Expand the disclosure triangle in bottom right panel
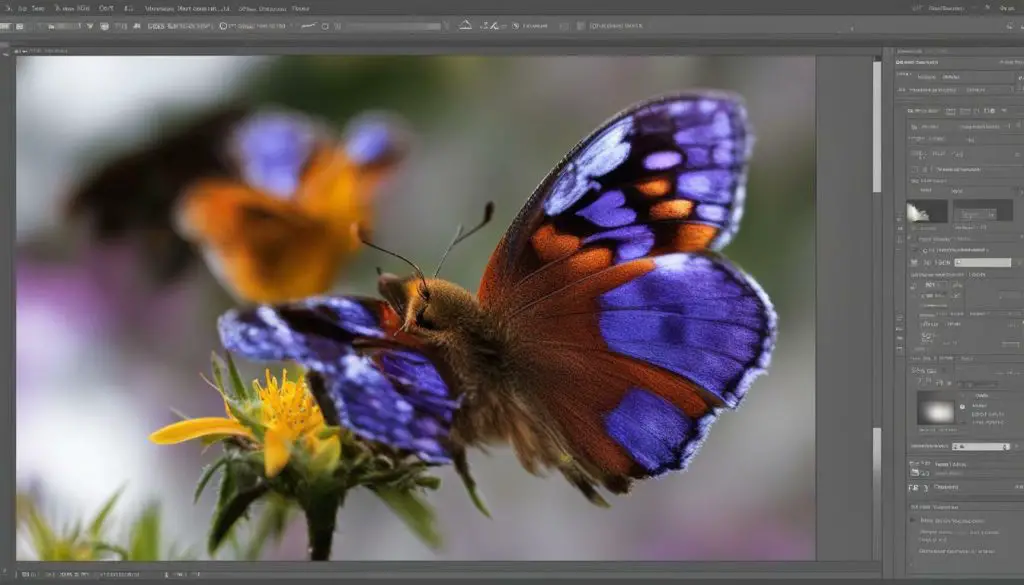This screenshot has height=585, width=1024. click(x=913, y=520)
